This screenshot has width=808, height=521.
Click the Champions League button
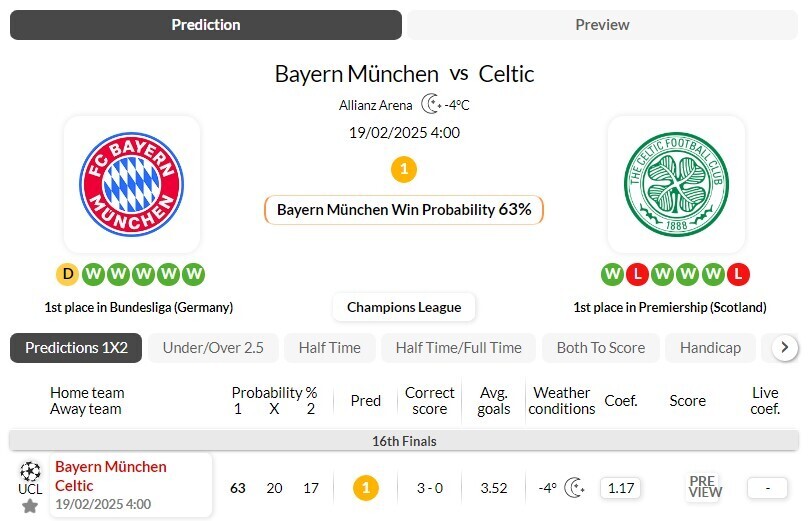pos(404,307)
